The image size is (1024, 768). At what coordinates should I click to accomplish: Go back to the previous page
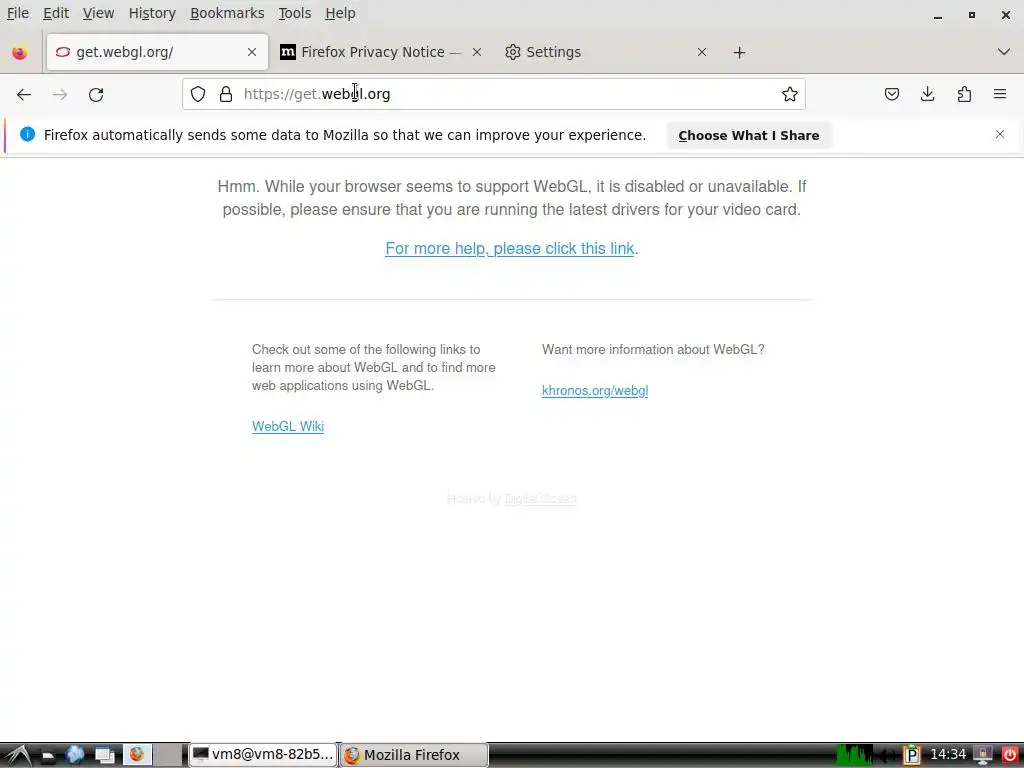(24, 95)
